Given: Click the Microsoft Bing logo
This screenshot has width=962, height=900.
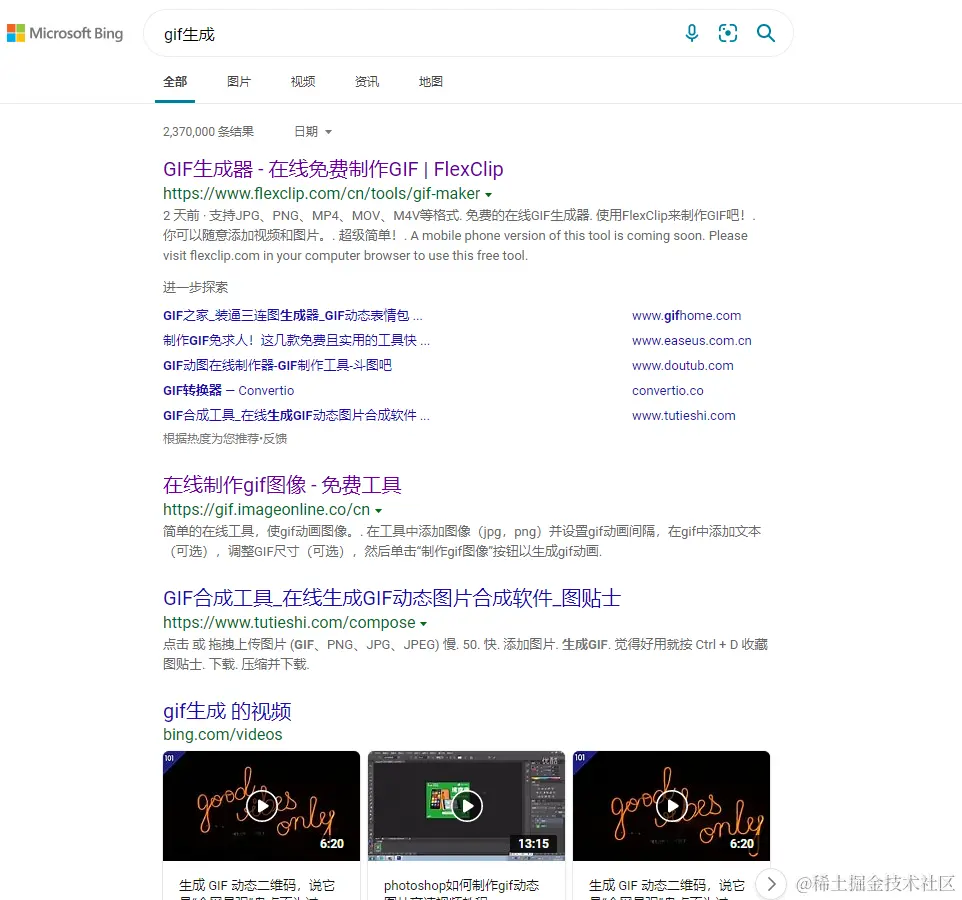Looking at the screenshot, I should coord(65,33).
